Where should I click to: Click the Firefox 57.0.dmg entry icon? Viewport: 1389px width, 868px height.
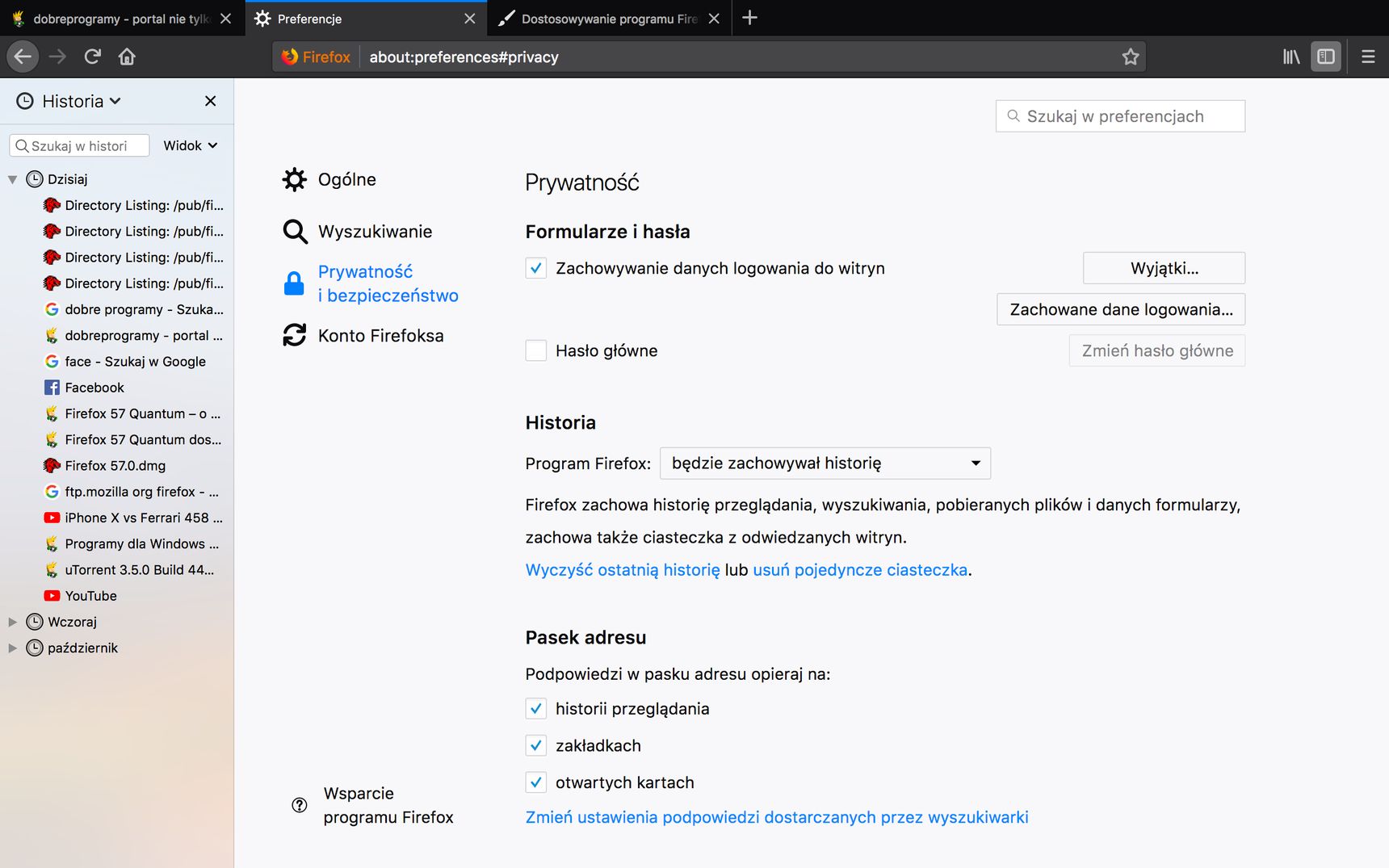click(52, 466)
